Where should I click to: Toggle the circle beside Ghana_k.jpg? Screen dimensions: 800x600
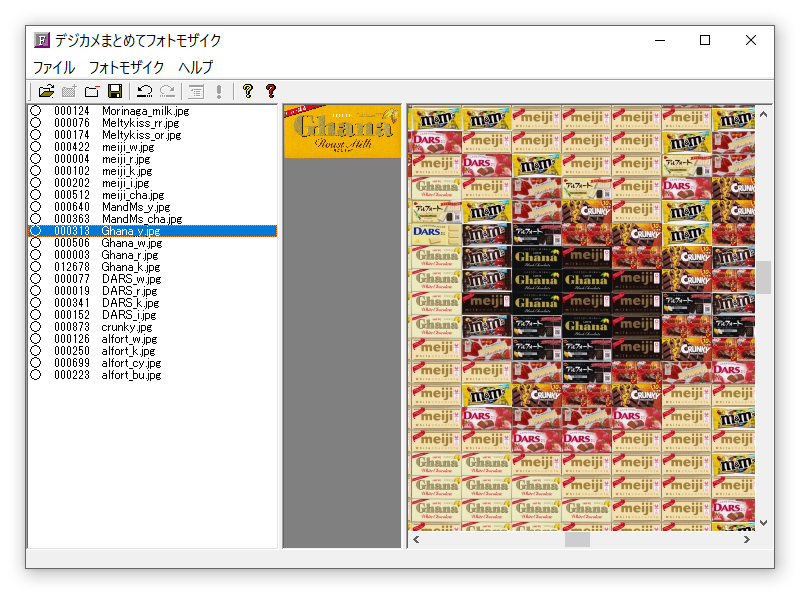click(x=35, y=267)
